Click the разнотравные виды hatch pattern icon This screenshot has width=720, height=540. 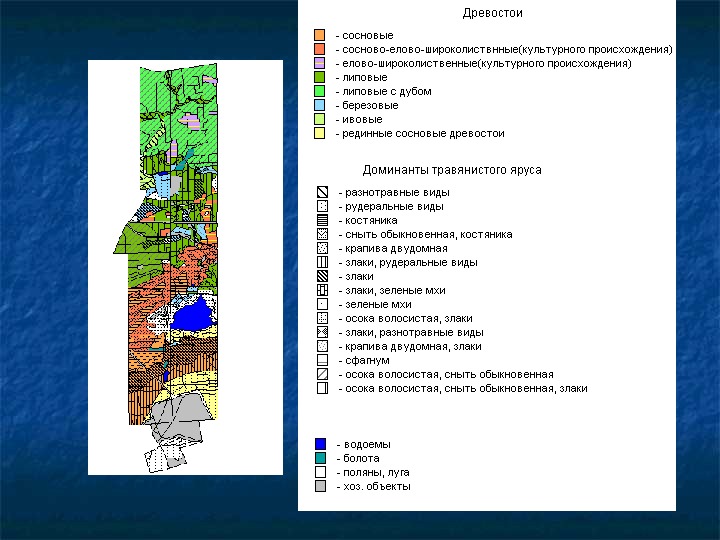(322, 192)
